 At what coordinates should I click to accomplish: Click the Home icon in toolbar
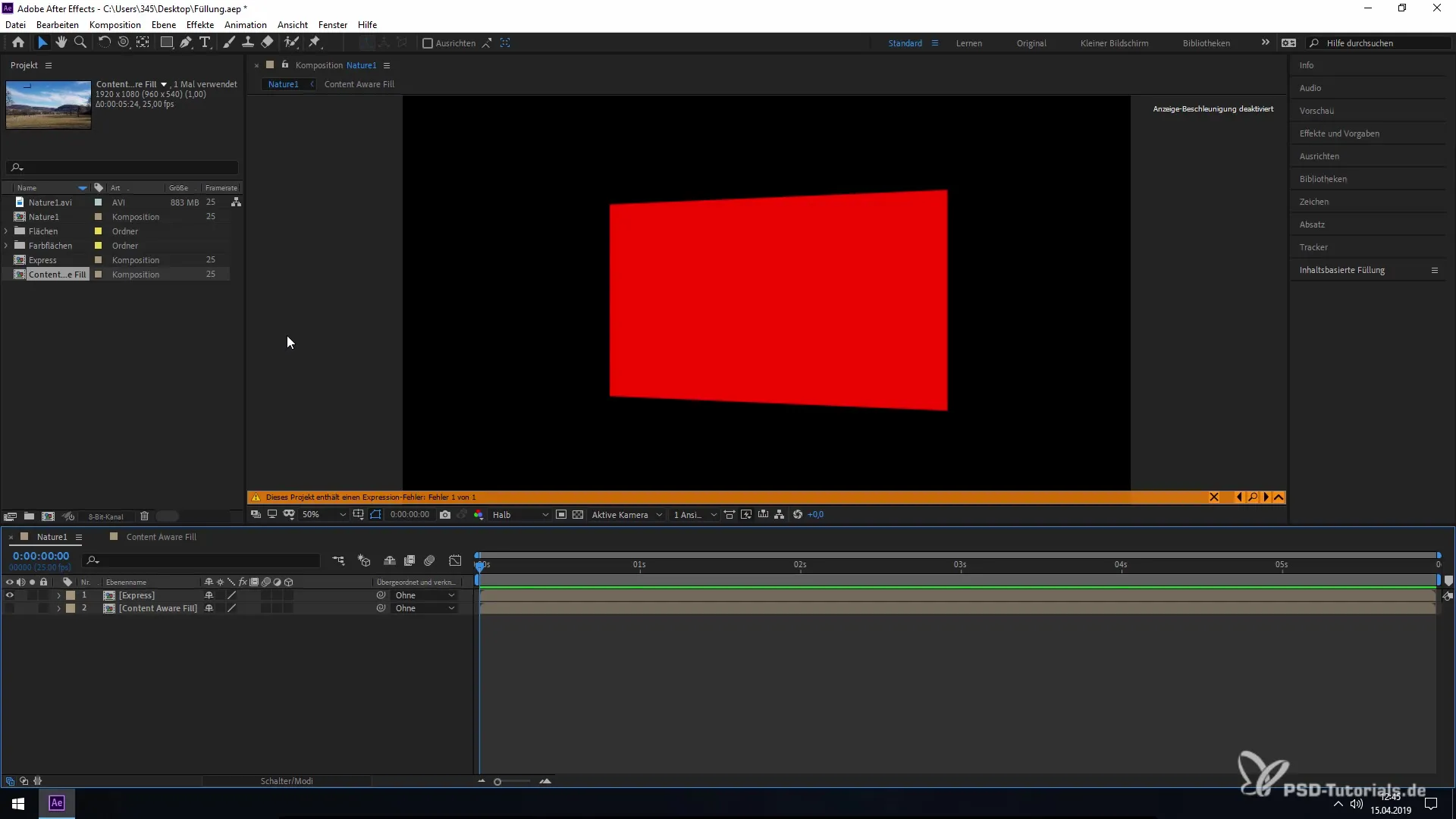[x=18, y=42]
